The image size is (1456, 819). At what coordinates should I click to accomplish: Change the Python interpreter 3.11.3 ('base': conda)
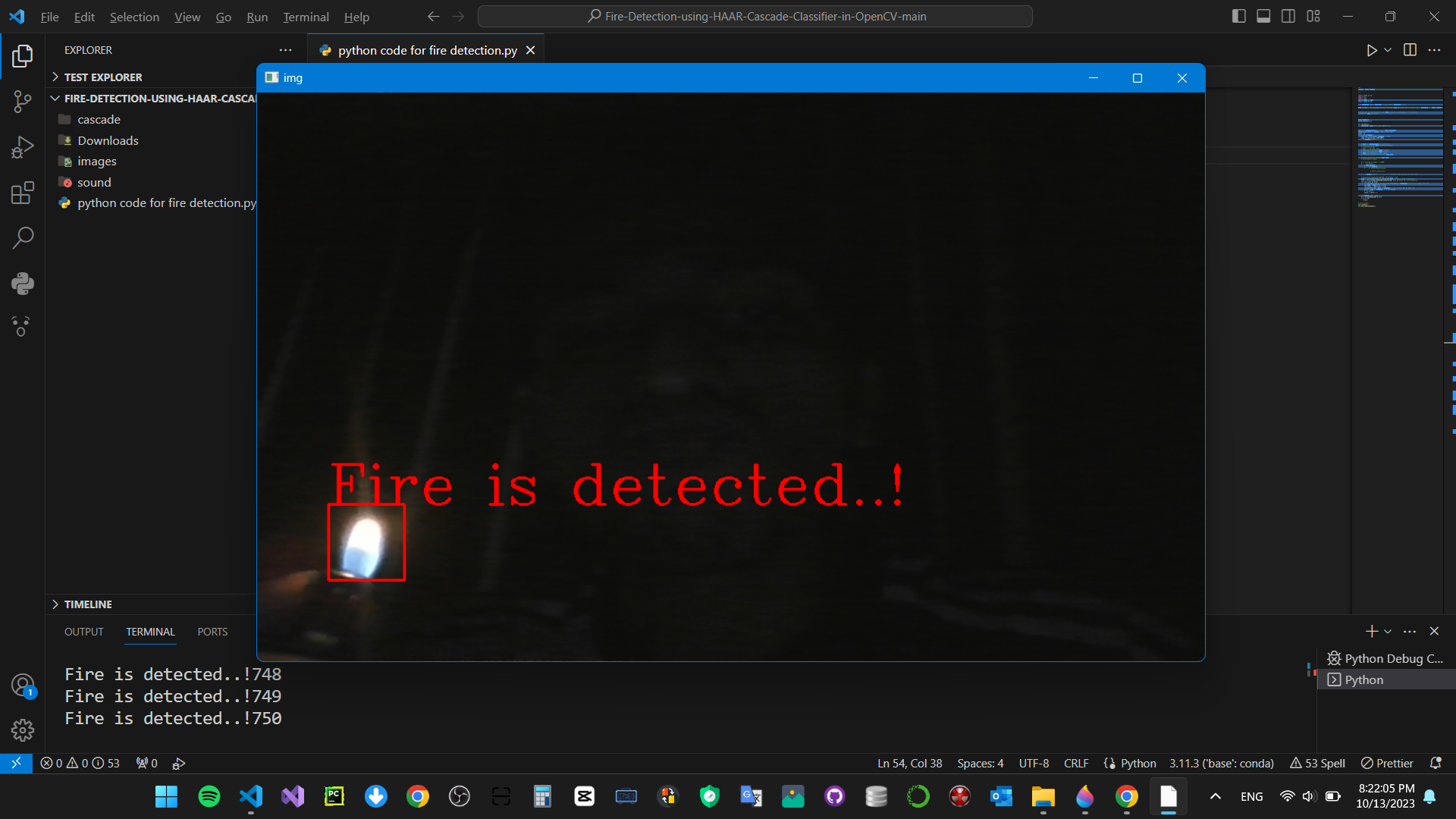coord(1221,763)
